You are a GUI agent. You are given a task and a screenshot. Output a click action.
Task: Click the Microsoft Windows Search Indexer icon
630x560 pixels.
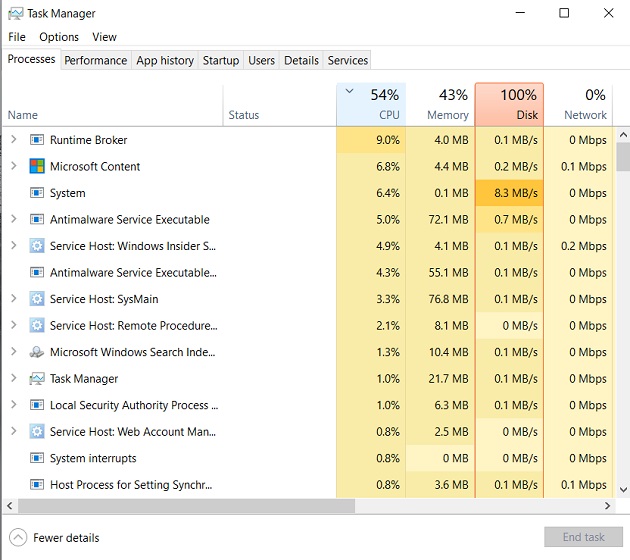tap(37, 352)
